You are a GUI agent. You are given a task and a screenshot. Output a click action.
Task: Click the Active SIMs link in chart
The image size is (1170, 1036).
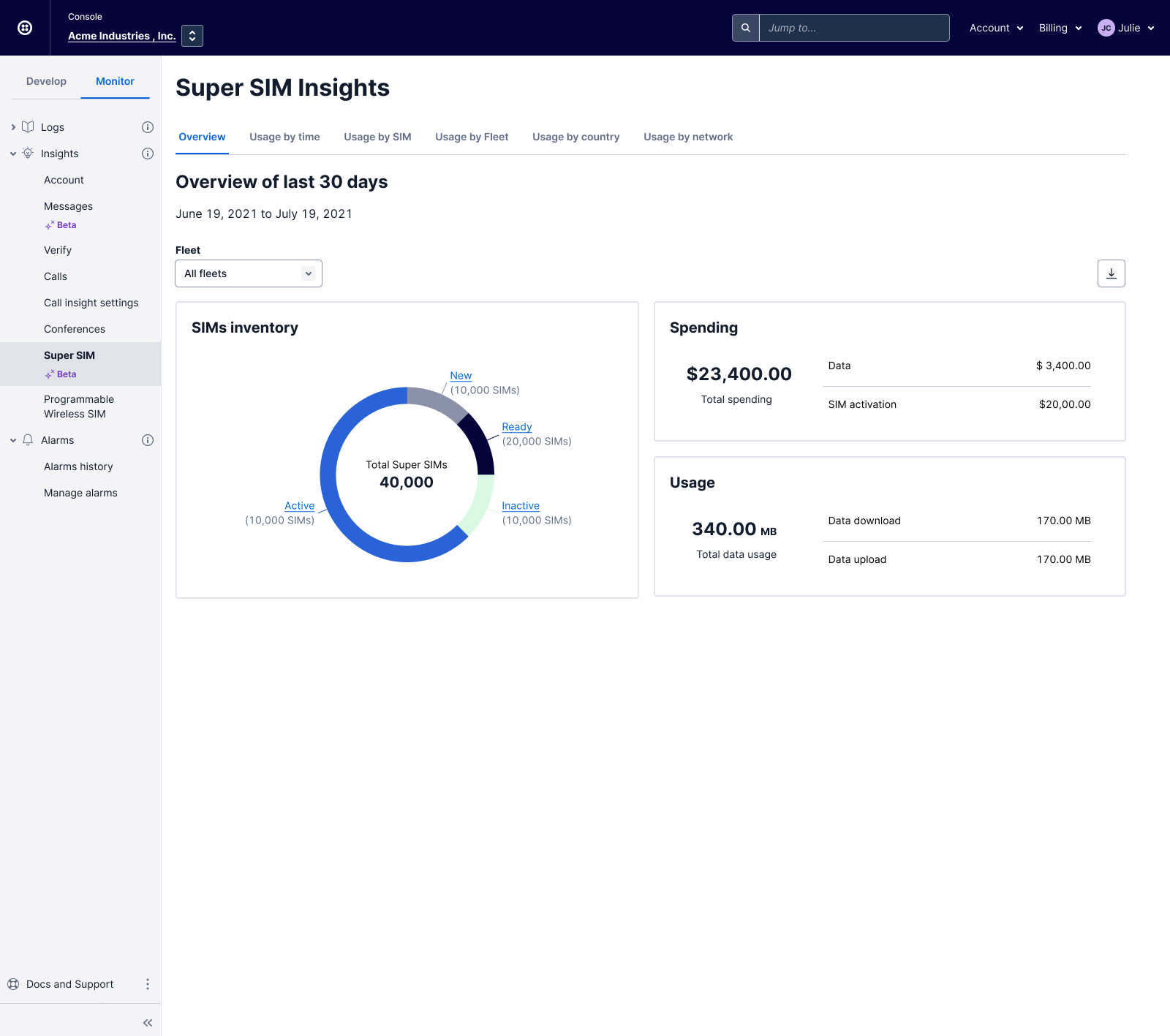(299, 506)
